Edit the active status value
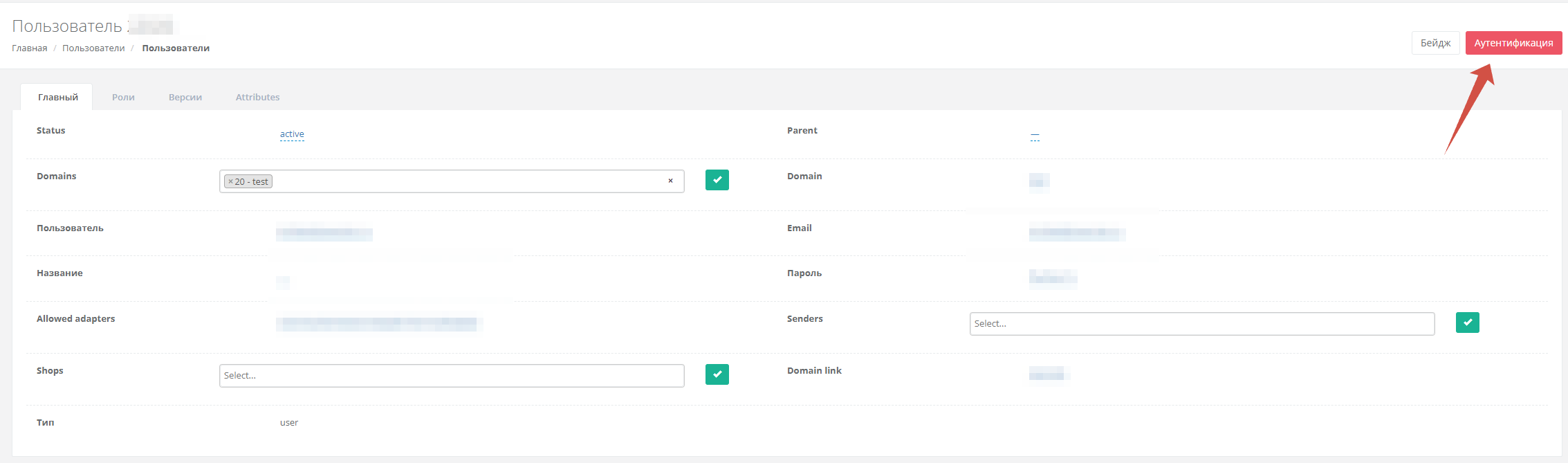Viewport: 1568px width, 463px height. (292, 134)
